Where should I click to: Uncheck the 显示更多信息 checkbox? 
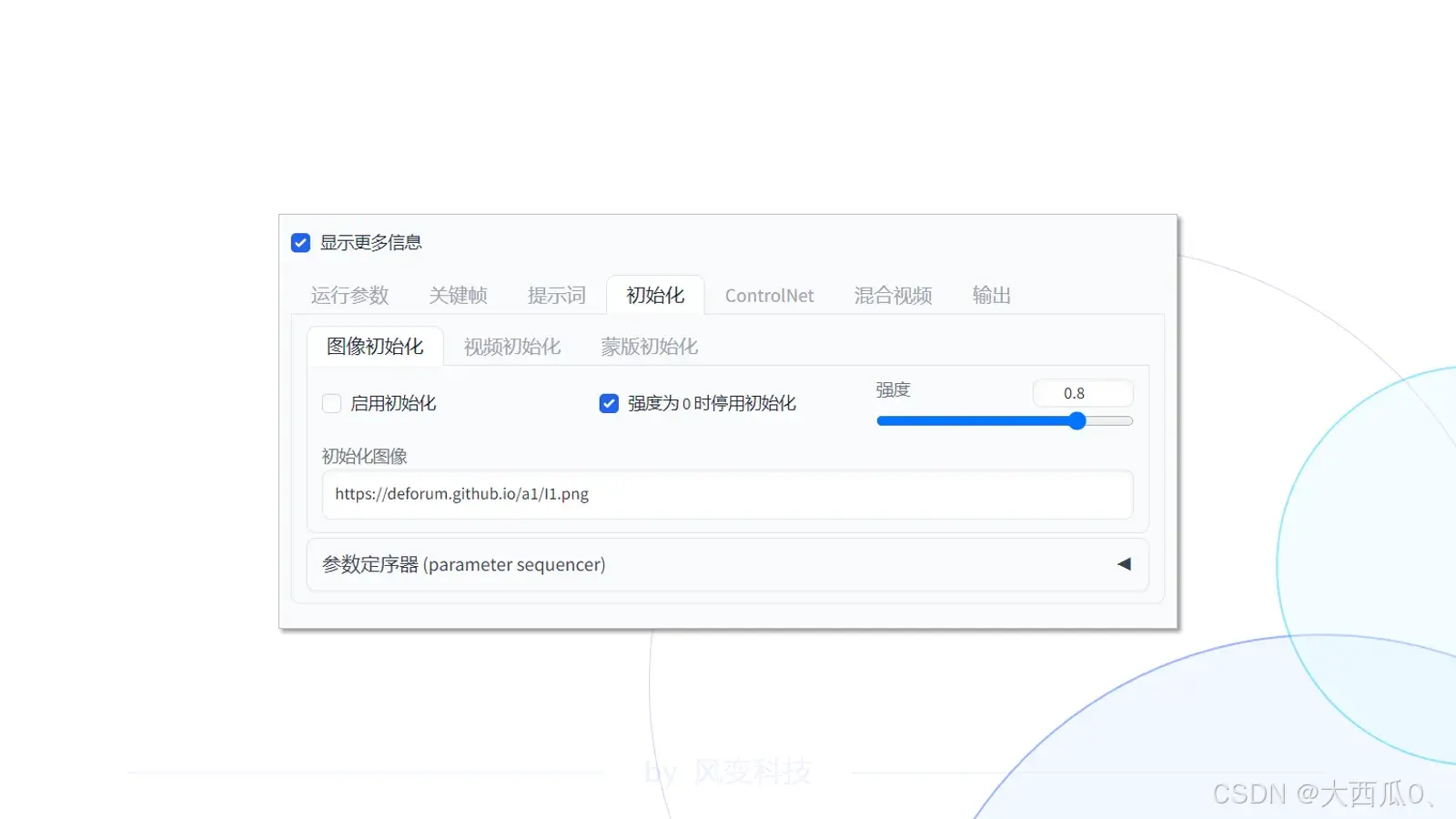click(x=300, y=243)
